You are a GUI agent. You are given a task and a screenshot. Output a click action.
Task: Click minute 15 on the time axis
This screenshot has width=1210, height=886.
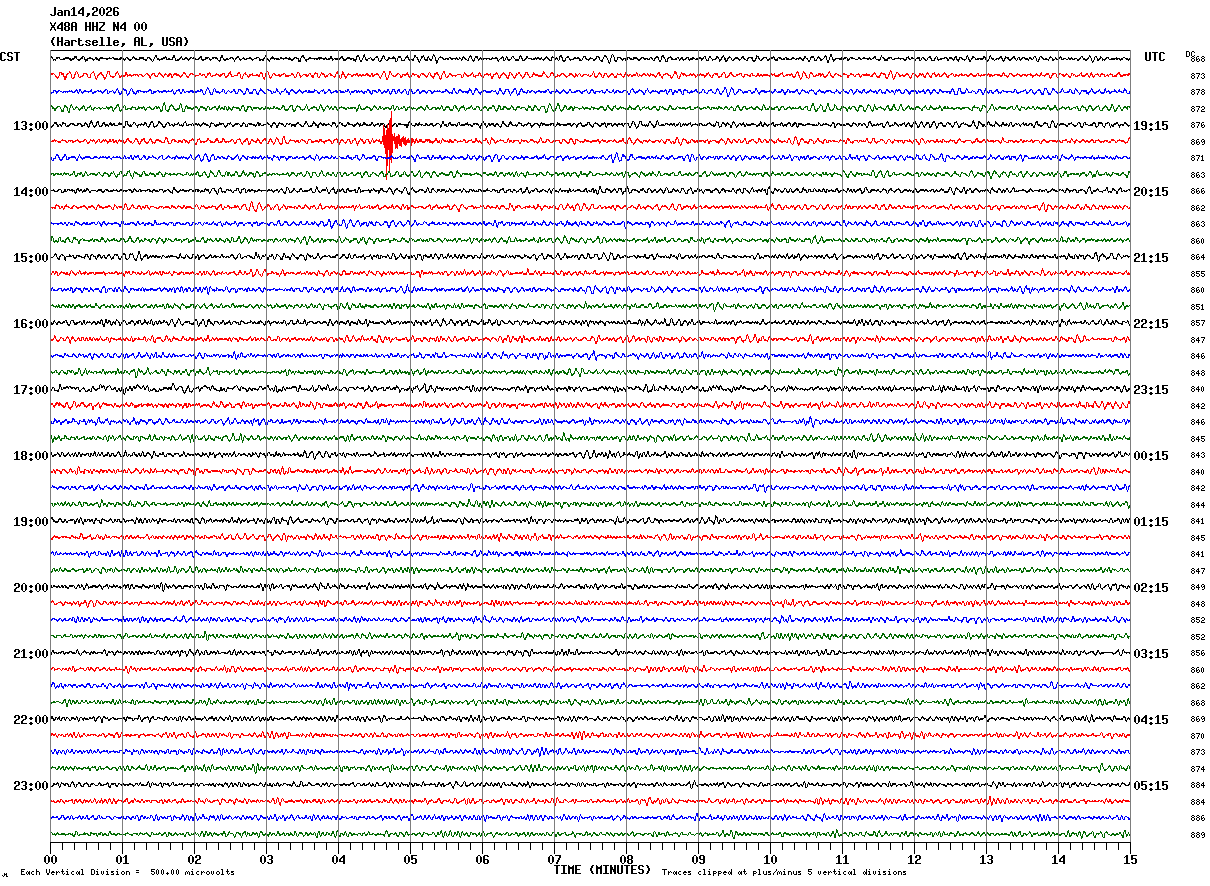1130,859
